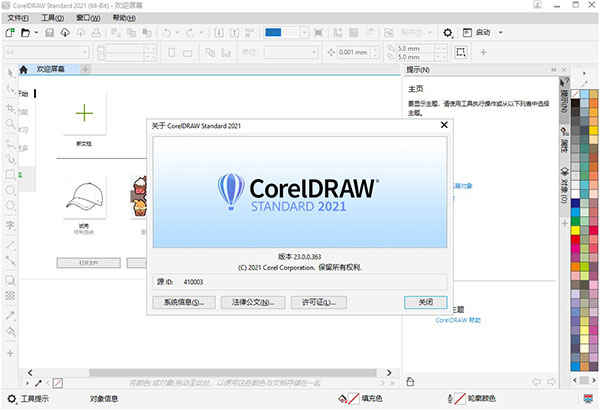Click the Import icon

[x=219, y=33]
